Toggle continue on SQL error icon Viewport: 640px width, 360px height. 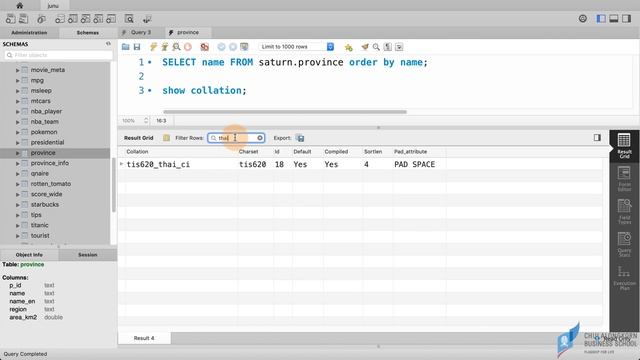point(204,47)
